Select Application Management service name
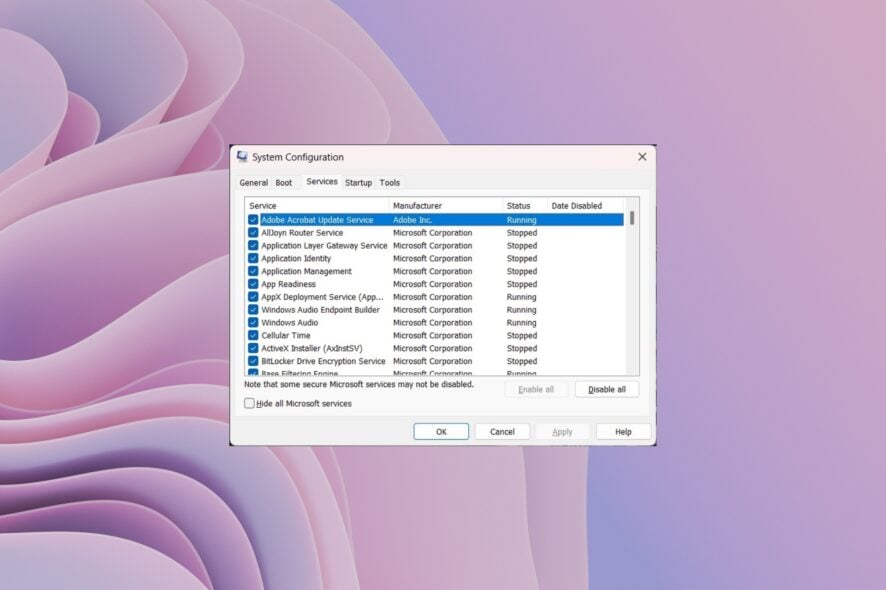 coord(306,271)
